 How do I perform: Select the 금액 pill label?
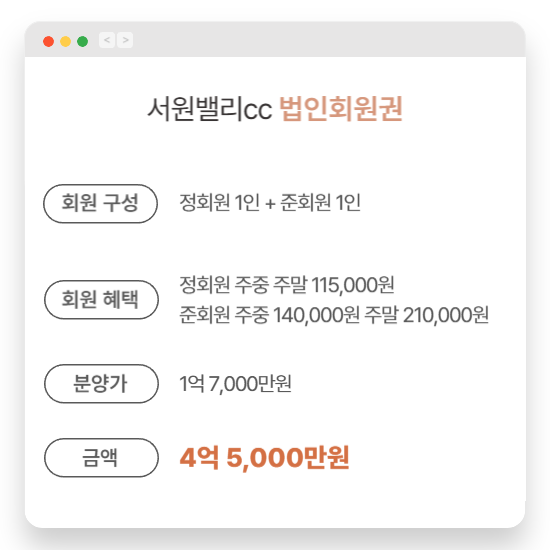(x=101, y=458)
